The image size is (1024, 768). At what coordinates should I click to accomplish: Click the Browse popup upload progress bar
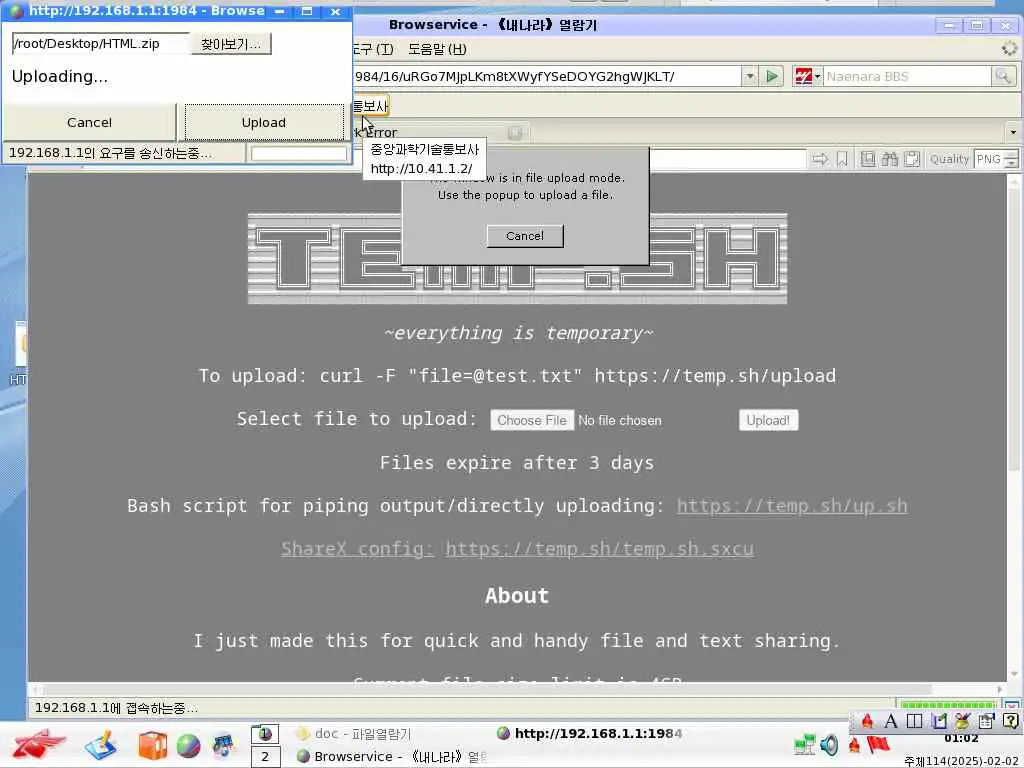[x=299, y=153]
